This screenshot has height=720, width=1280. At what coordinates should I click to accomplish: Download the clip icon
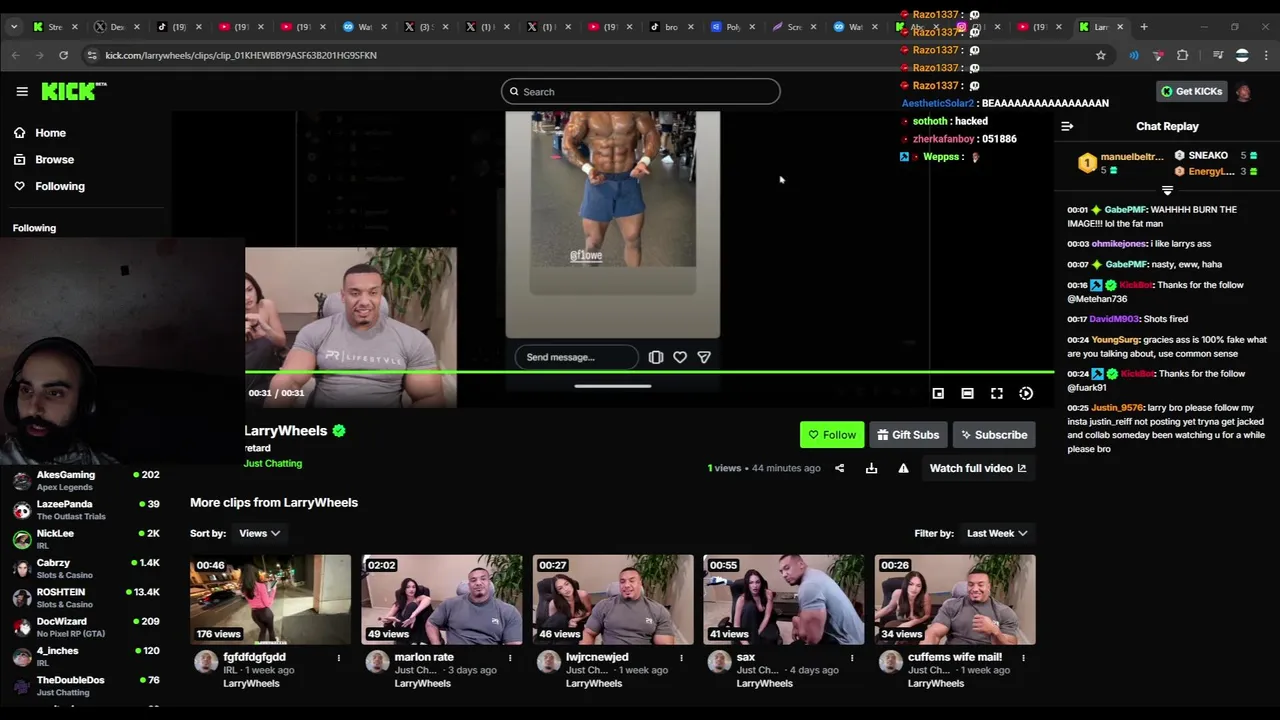[x=871, y=468]
